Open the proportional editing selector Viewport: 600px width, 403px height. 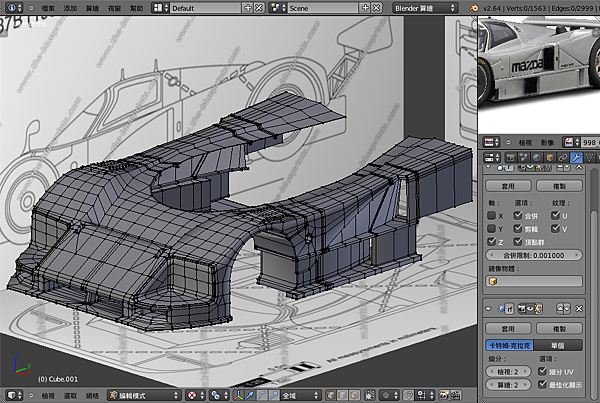pyautogui.click(x=390, y=395)
